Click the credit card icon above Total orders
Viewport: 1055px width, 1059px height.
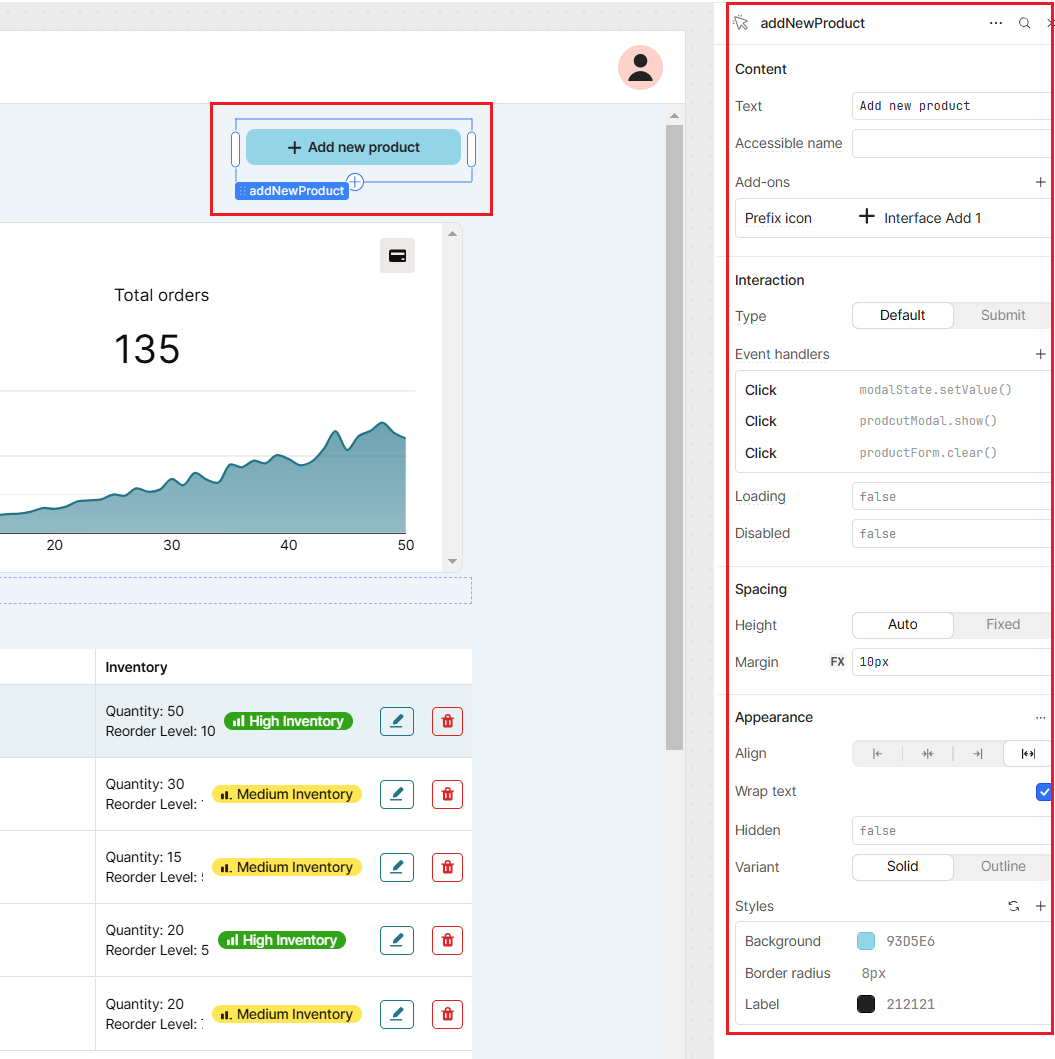tap(397, 256)
